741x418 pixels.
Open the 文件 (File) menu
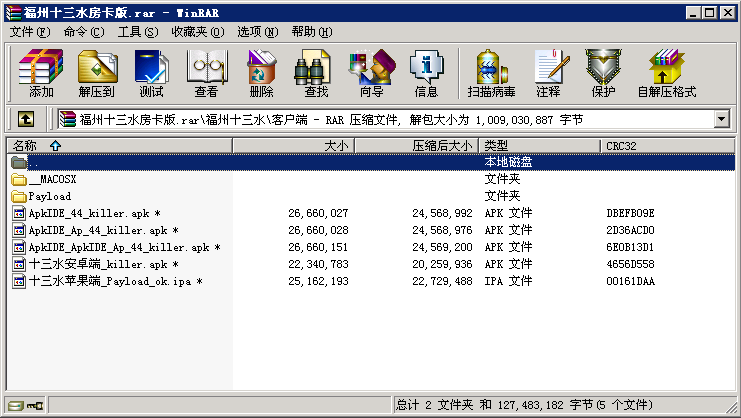[x=30, y=32]
